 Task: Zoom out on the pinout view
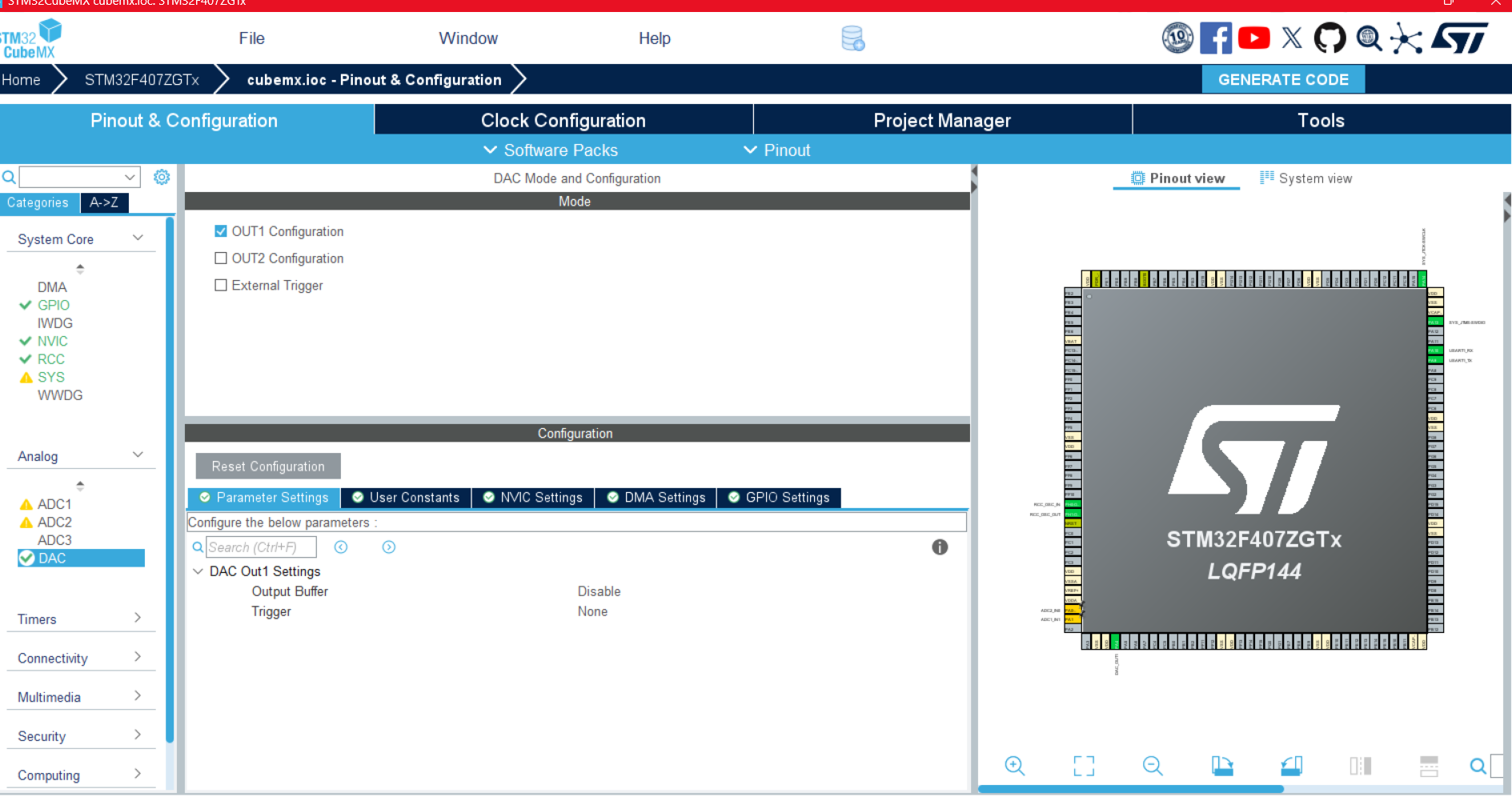[x=1153, y=766]
